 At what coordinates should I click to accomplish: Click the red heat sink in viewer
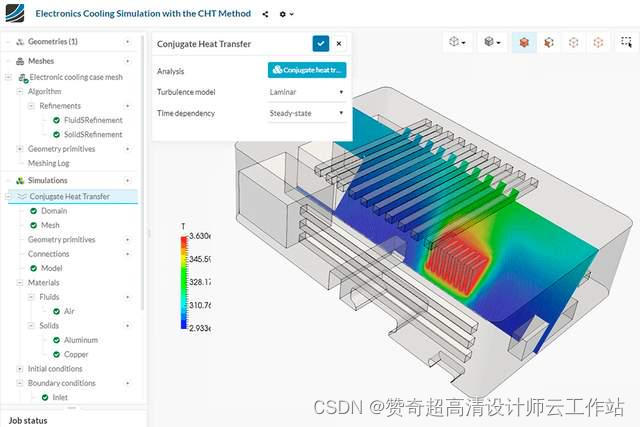click(x=457, y=265)
